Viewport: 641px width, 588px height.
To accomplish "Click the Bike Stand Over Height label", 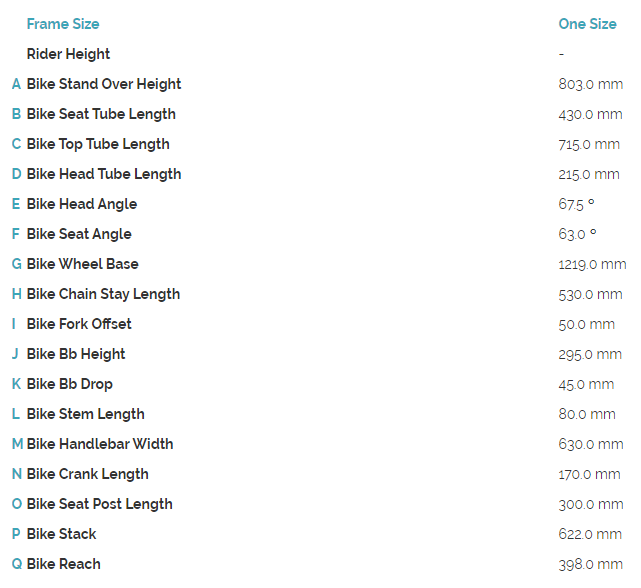I will (104, 84).
